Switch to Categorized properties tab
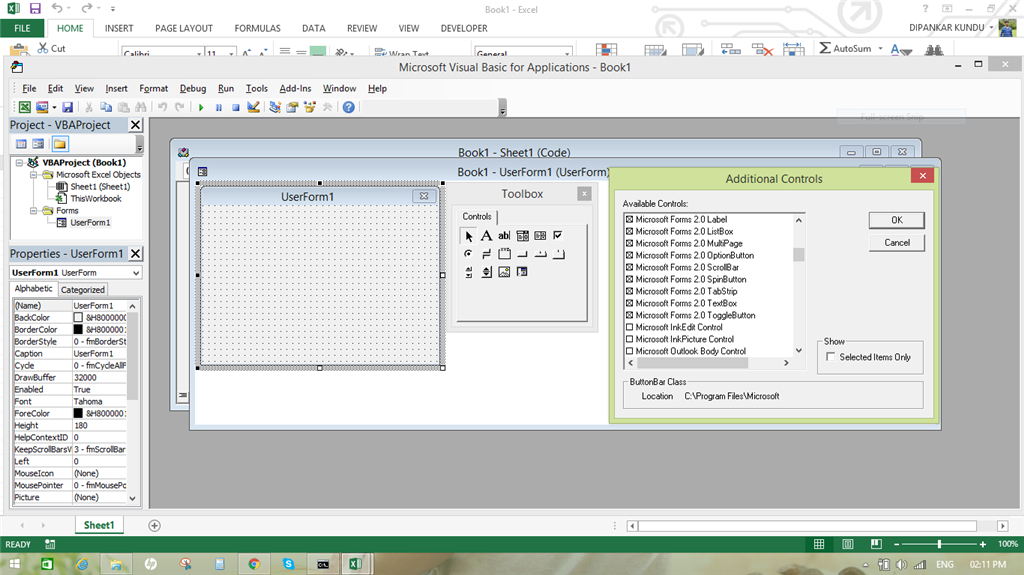The width and height of the screenshot is (1024, 575). tap(82, 289)
